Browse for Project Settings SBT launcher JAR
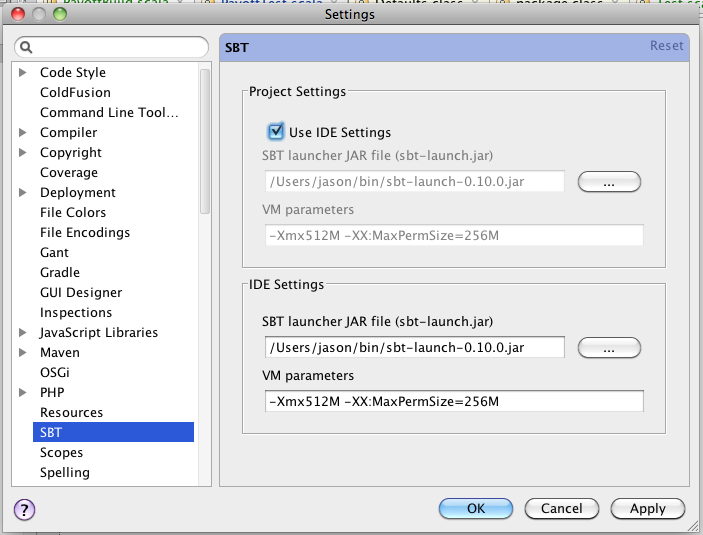The height and width of the screenshot is (535, 703). click(x=609, y=182)
